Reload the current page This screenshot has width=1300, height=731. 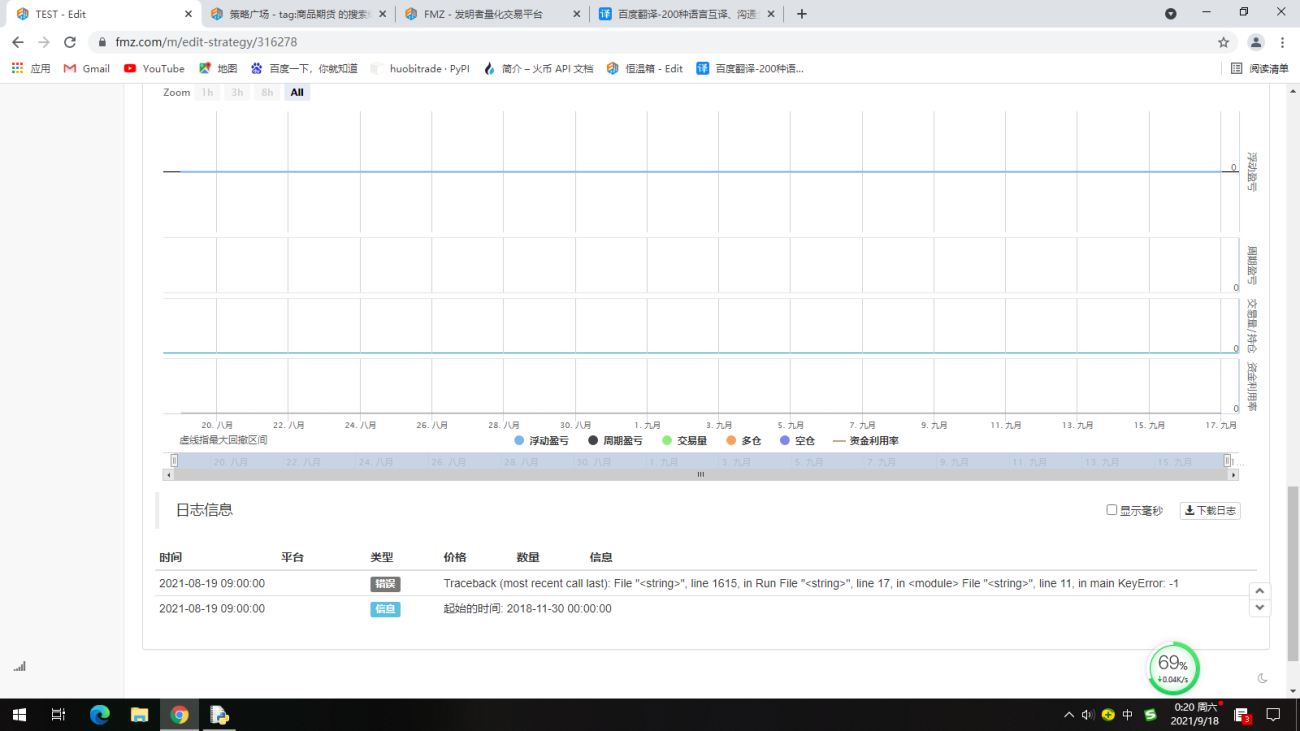[x=70, y=42]
